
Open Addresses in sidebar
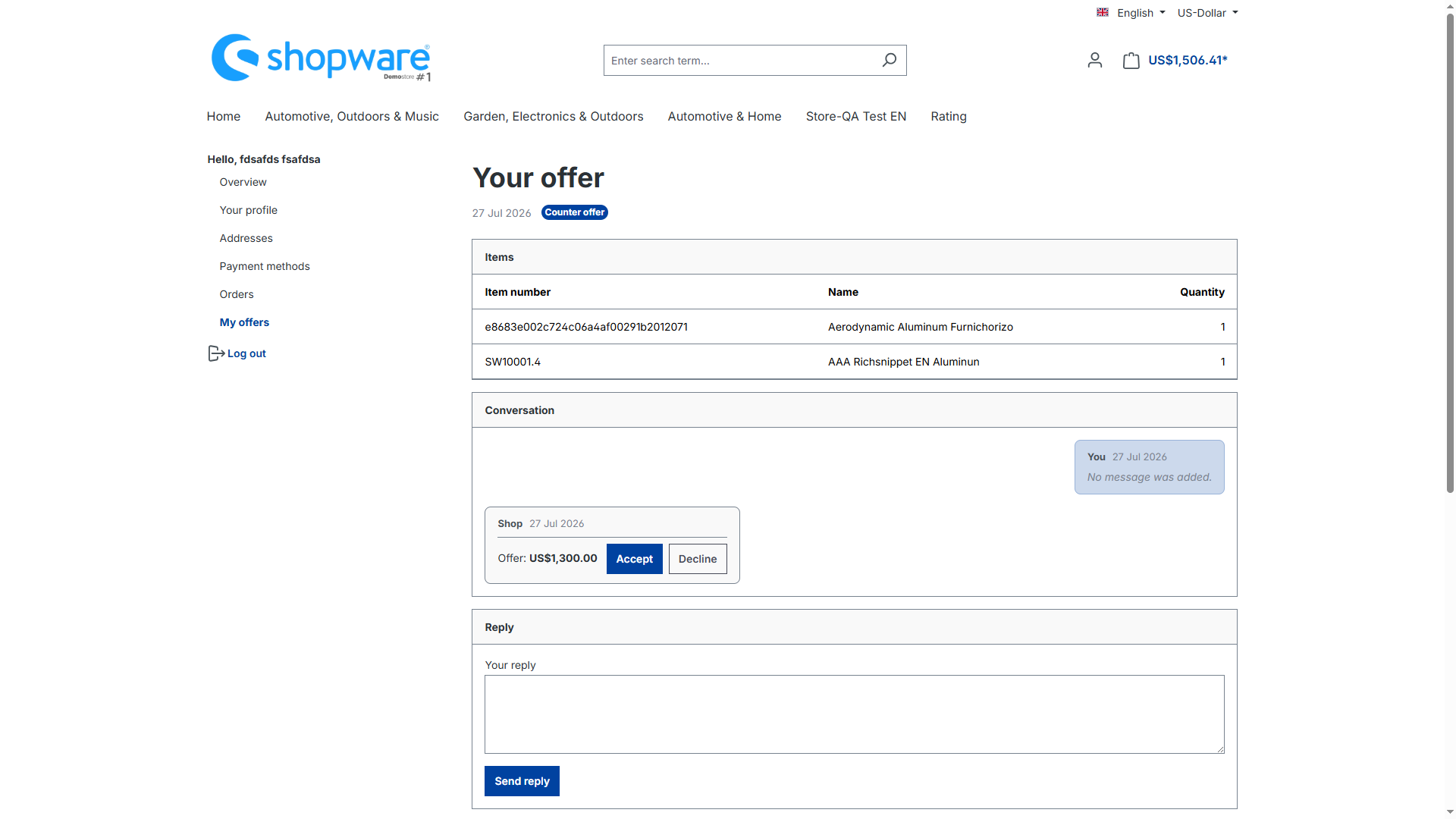(x=246, y=238)
